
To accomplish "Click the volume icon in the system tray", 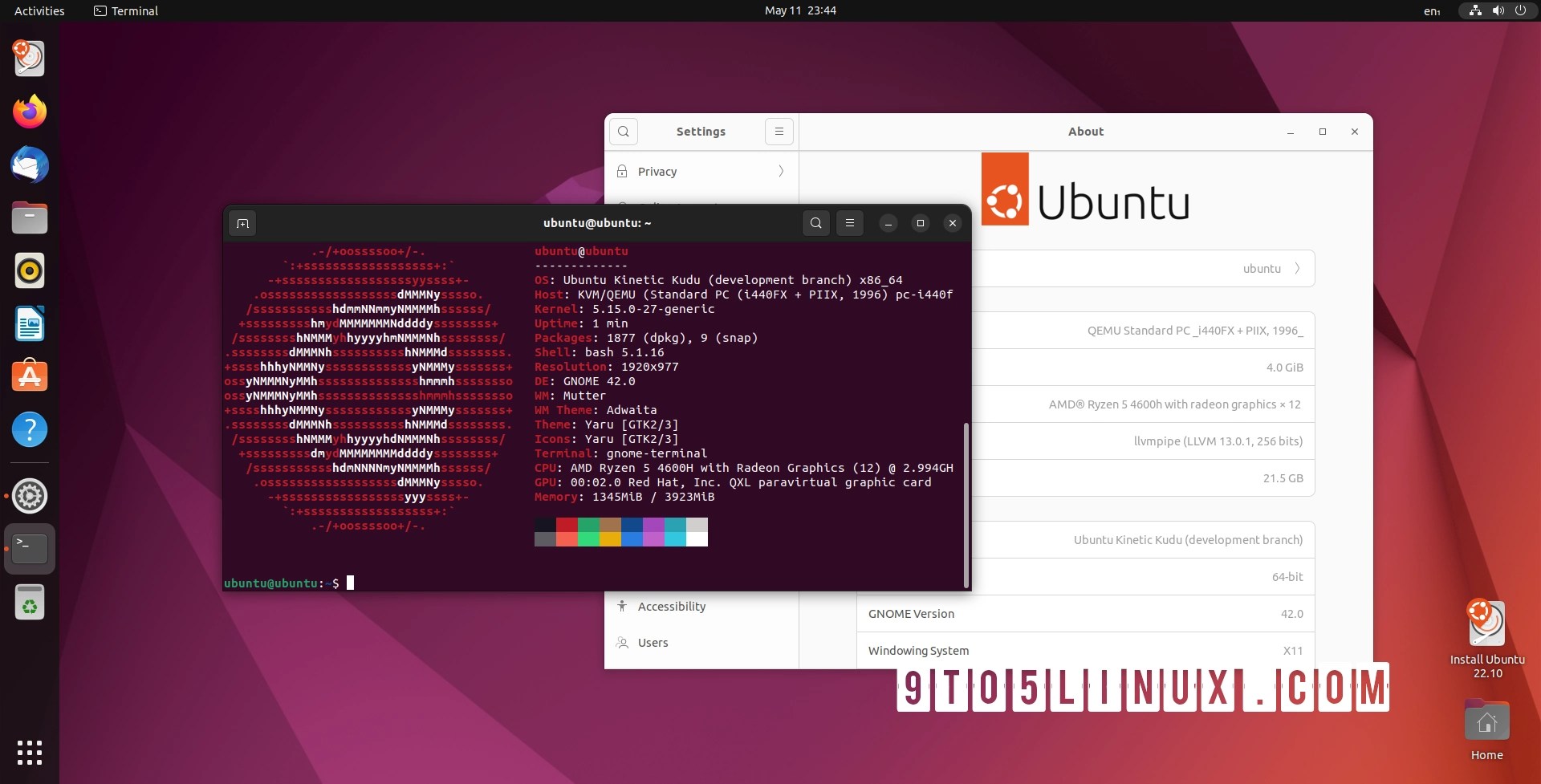I will [1498, 10].
